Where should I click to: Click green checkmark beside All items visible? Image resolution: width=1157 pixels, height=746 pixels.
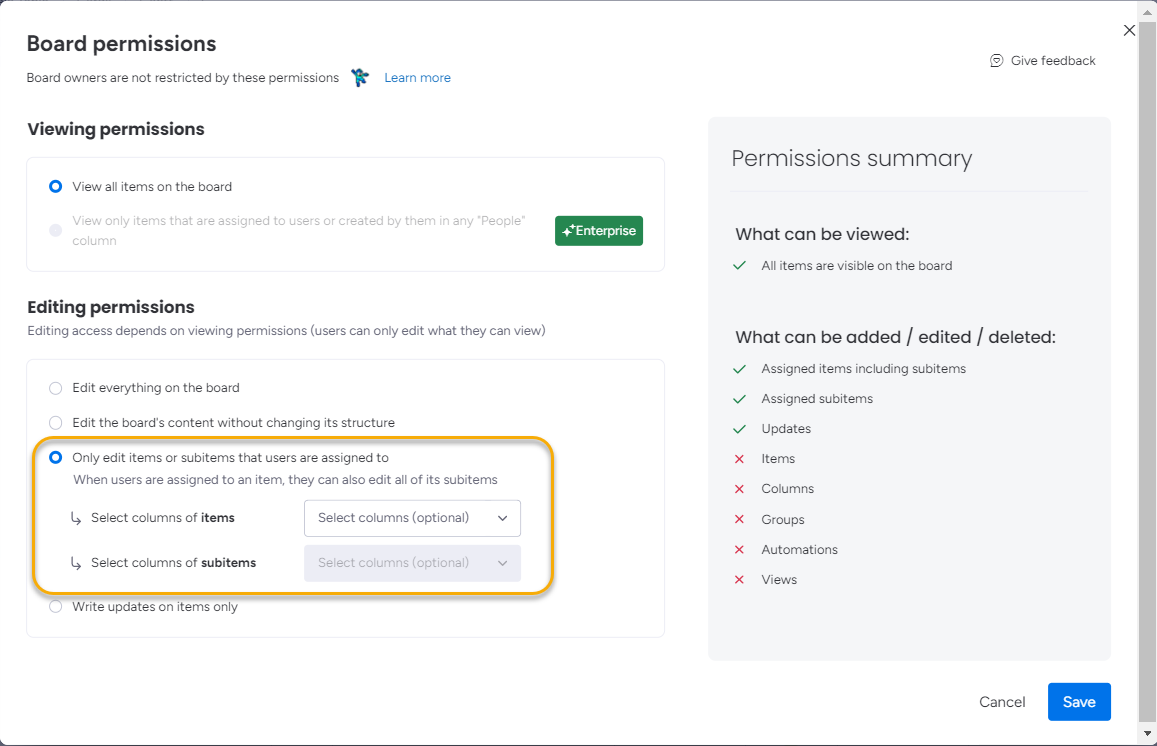[x=739, y=266]
